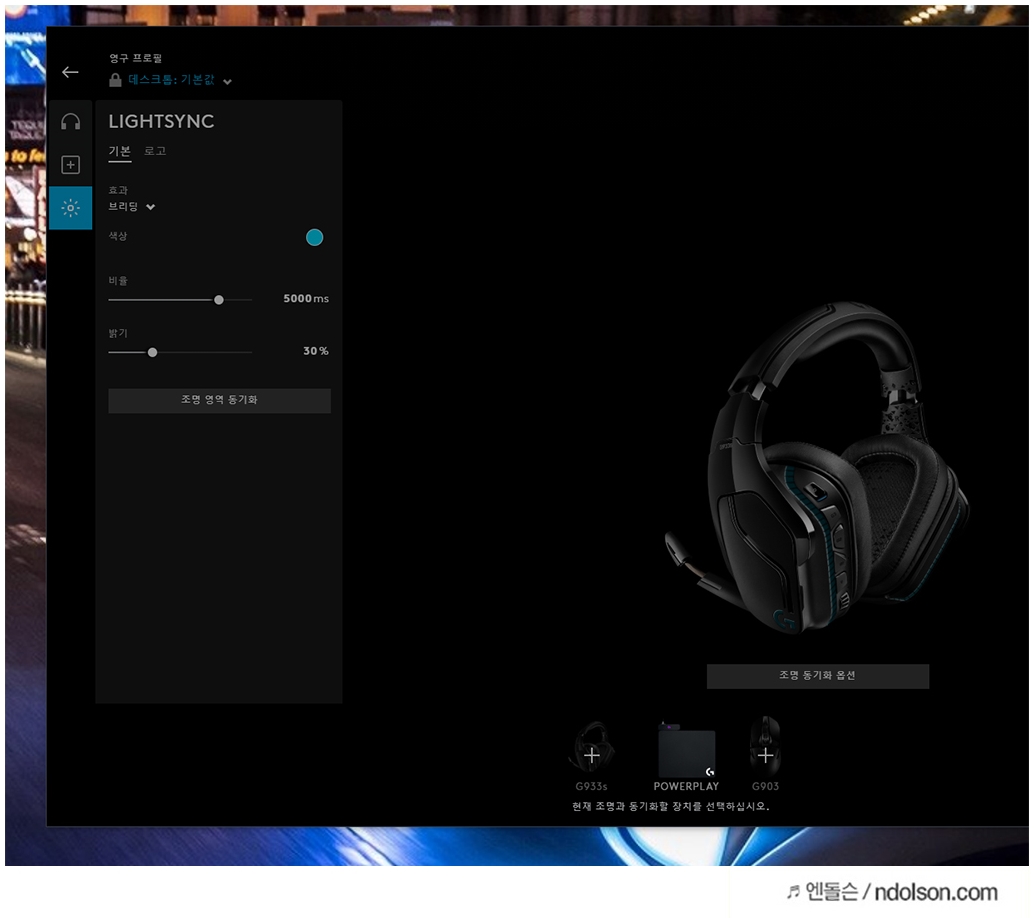
Task: Click the LIGHTSYNC panel heading
Action: (x=162, y=121)
